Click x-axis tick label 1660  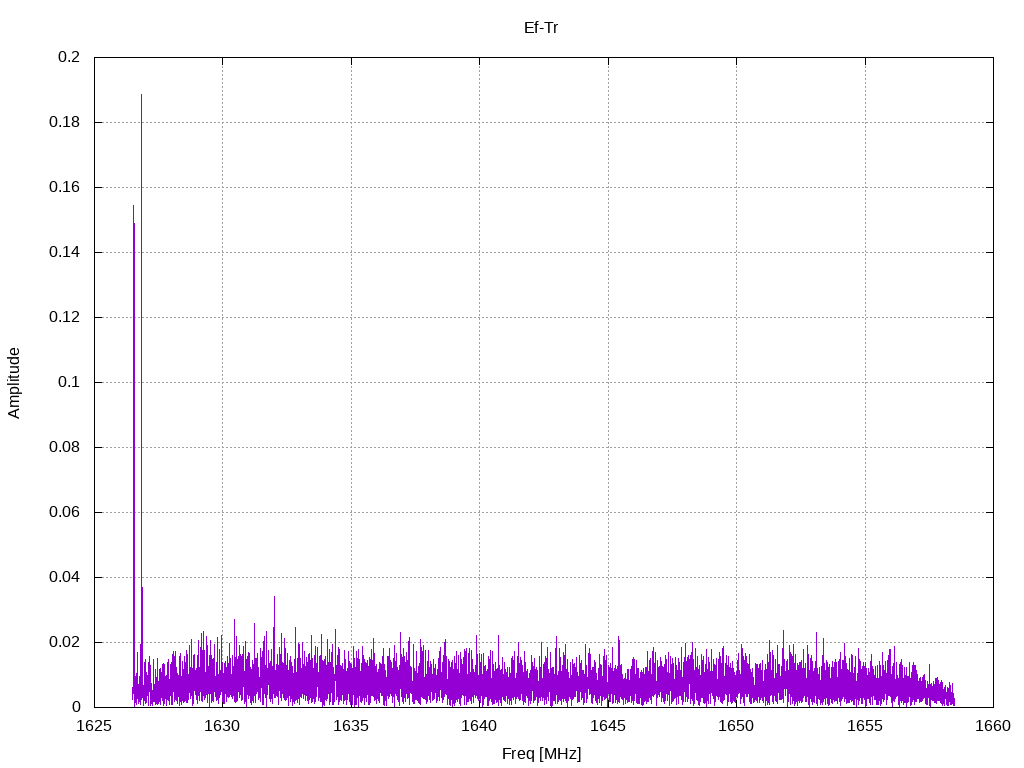pyautogui.click(x=993, y=726)
